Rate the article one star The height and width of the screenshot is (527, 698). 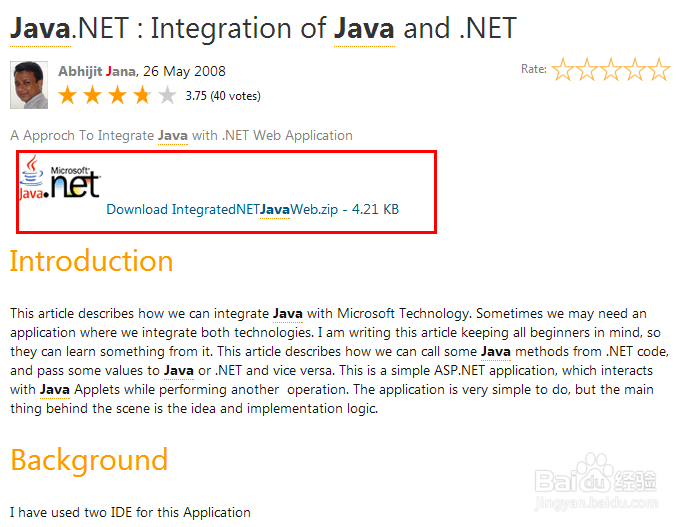click(x=563, y=69)
